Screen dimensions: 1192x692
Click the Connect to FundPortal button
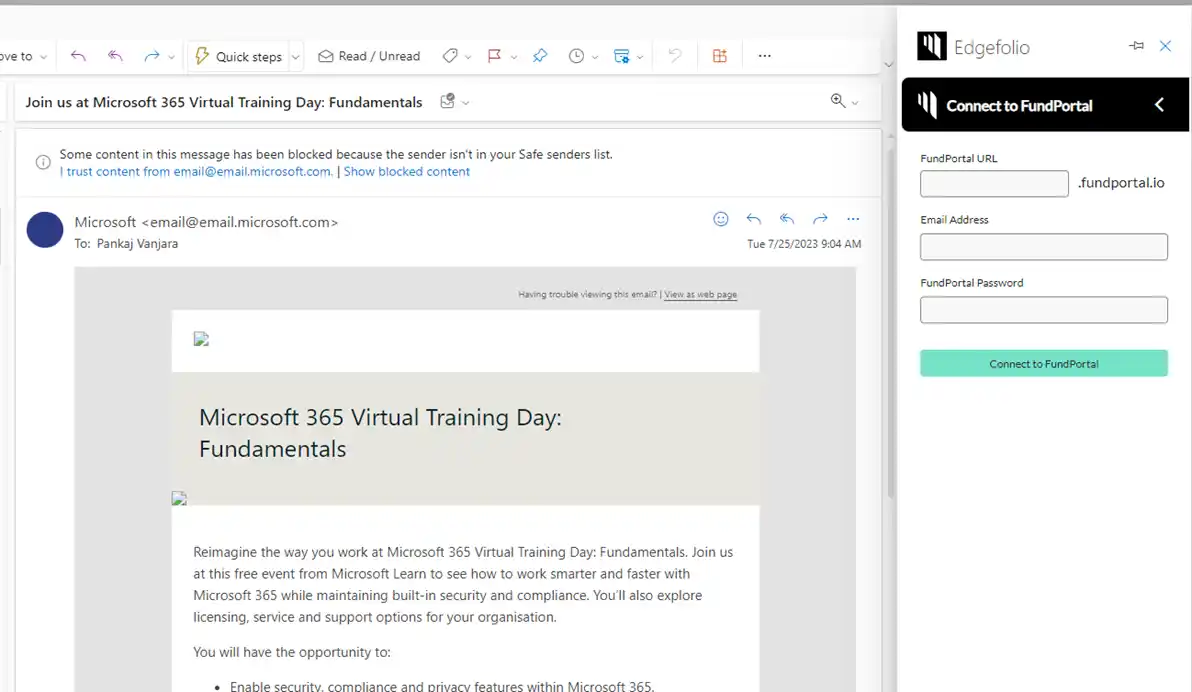1044,363
